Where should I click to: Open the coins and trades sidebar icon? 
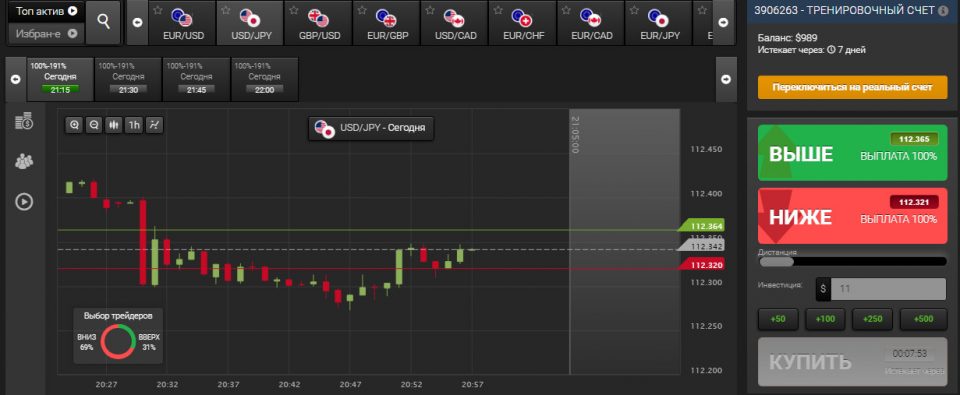coord(24,121)
